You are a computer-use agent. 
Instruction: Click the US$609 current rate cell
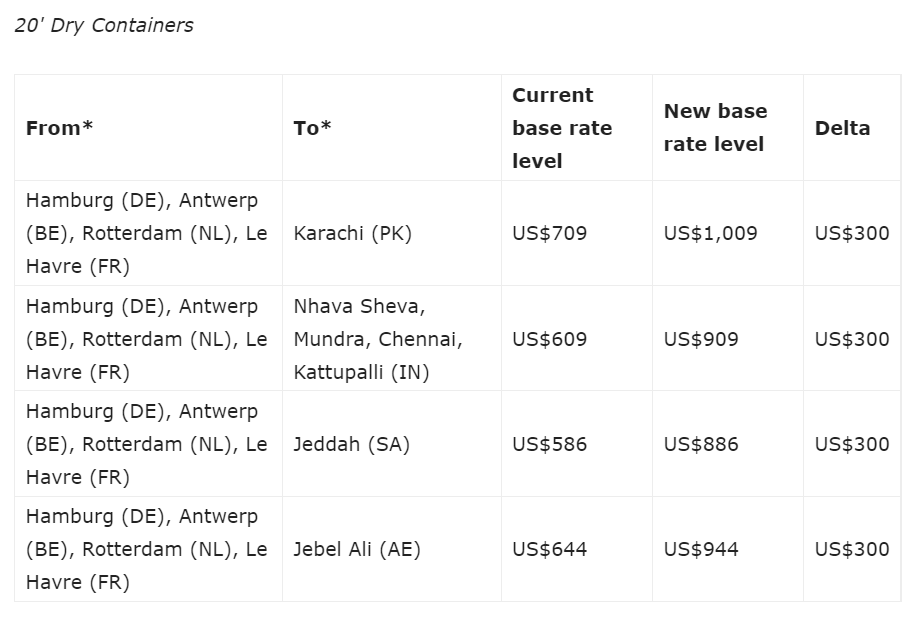(x=549, y=339)
